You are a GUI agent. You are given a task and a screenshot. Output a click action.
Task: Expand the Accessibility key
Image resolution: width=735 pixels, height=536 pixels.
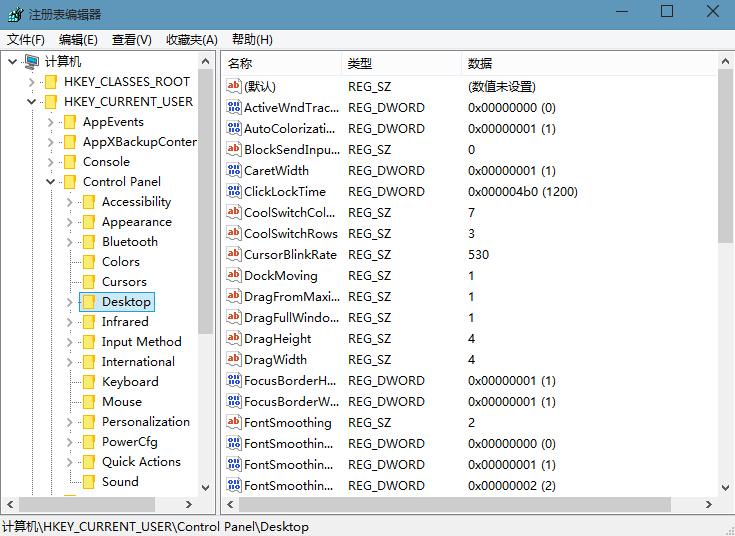pos(70,202)
